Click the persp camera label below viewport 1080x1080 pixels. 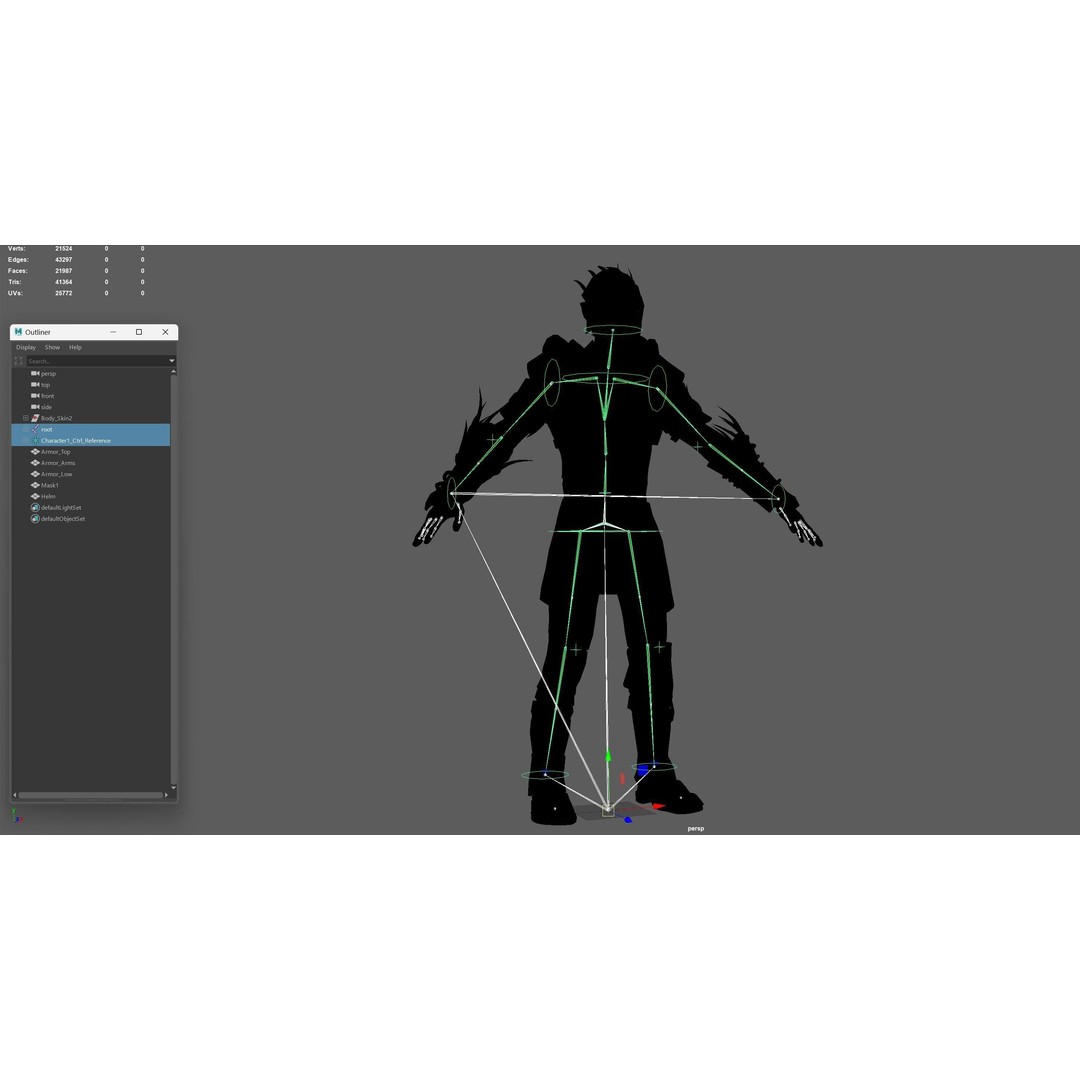tap(696, 829)
